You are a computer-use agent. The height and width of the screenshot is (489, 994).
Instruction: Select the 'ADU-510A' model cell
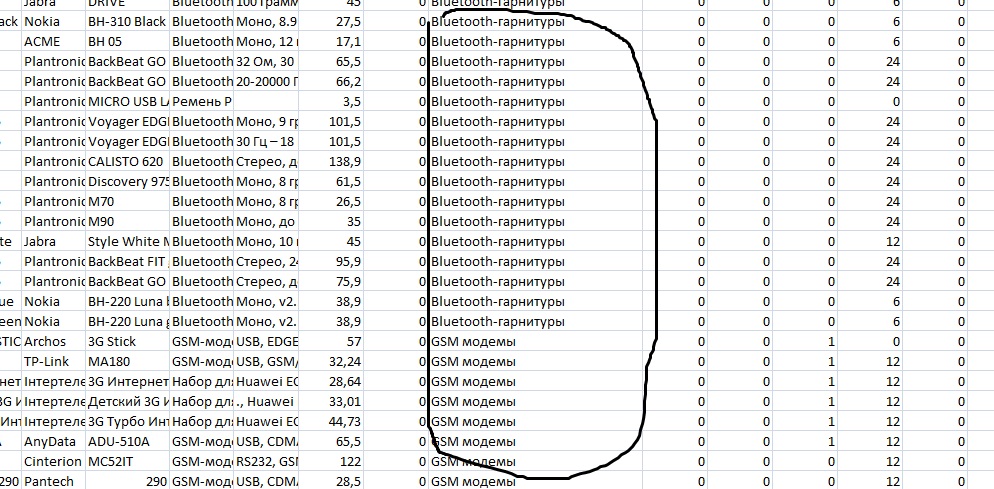click(x=127, y=441)
